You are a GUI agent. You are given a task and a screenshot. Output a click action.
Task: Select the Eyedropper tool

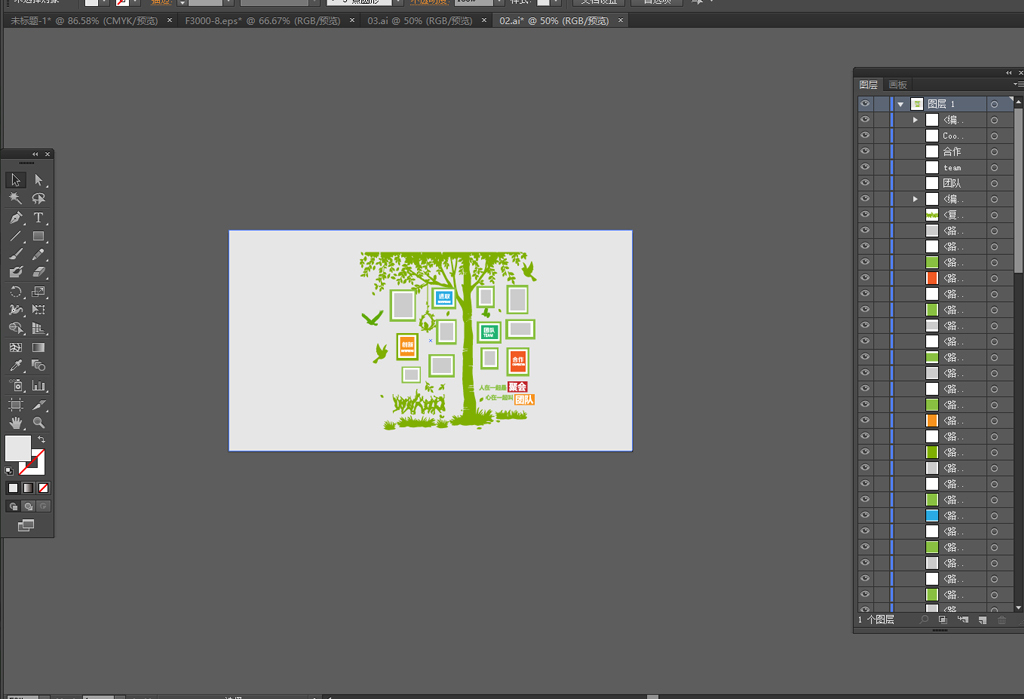pyautogui.click(x=16, y=366)
